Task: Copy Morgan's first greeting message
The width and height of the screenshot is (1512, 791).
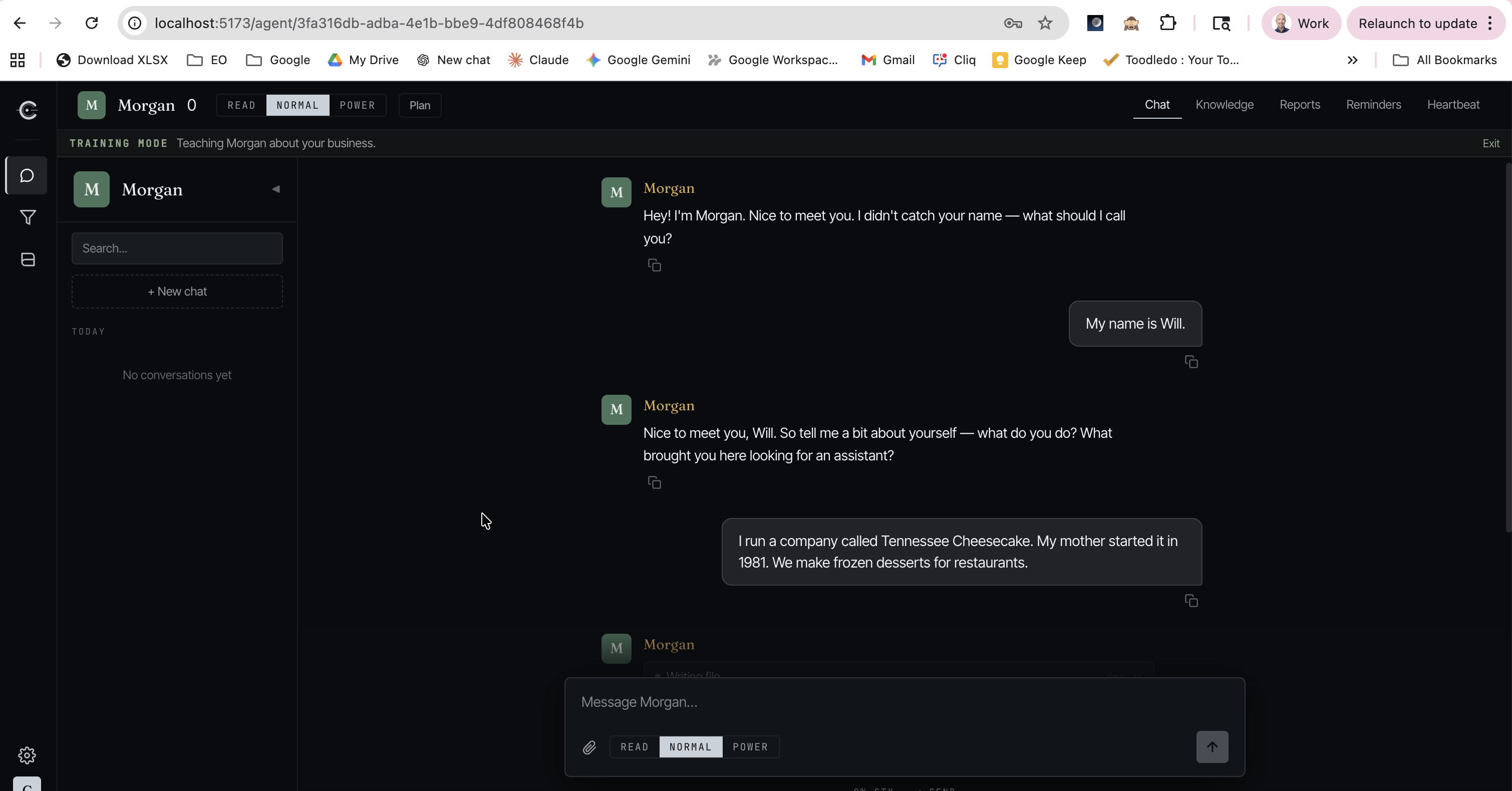Action: click(x=654, y=265)
